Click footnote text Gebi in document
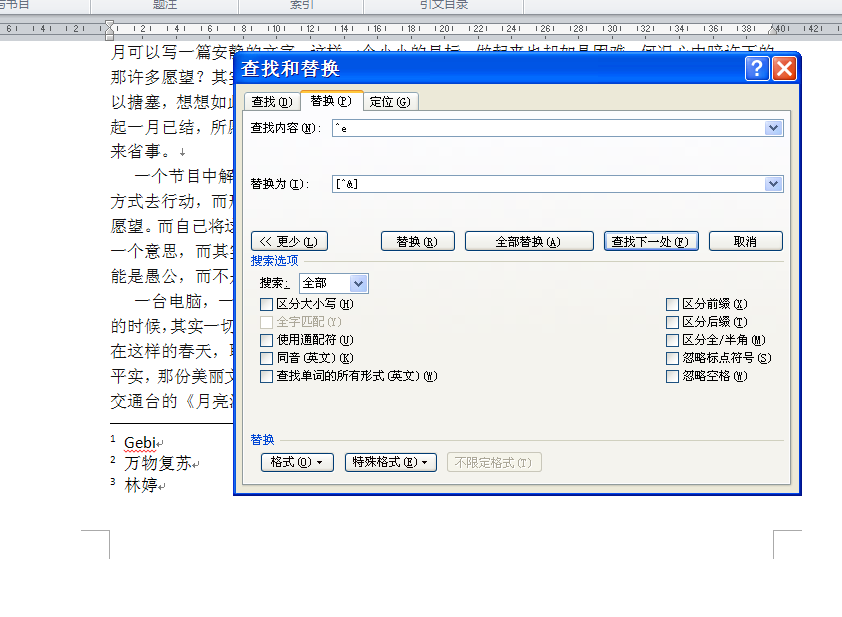 pyautogui.click(x=140, y=443)
